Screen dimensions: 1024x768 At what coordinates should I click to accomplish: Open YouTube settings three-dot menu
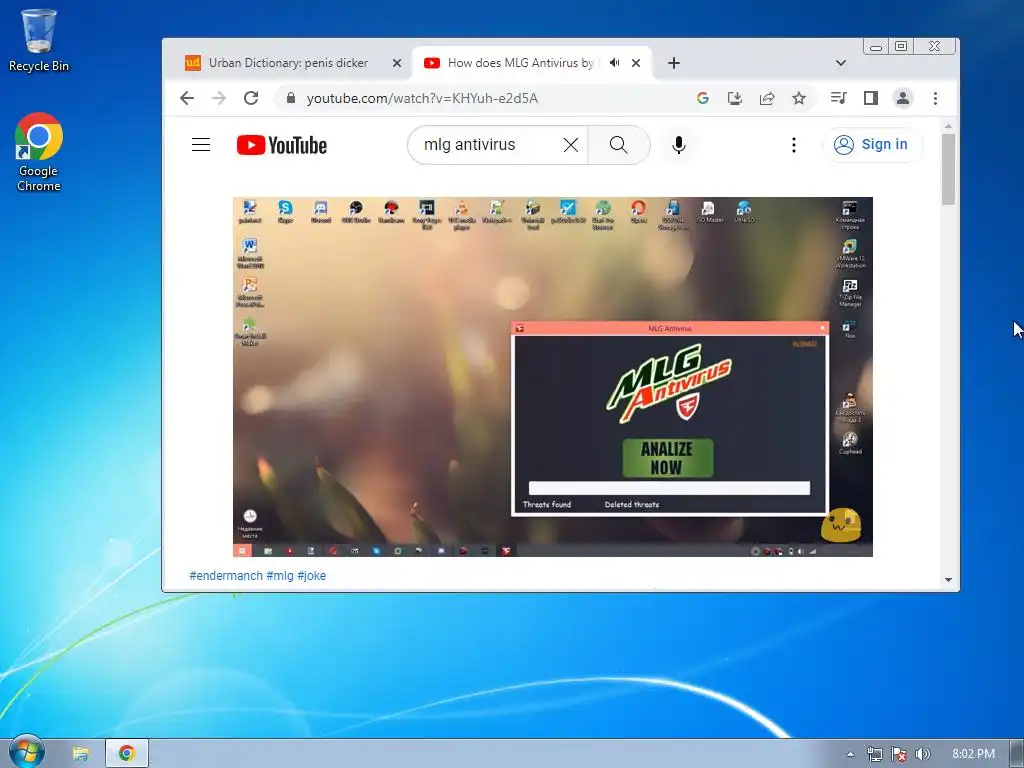793,145
